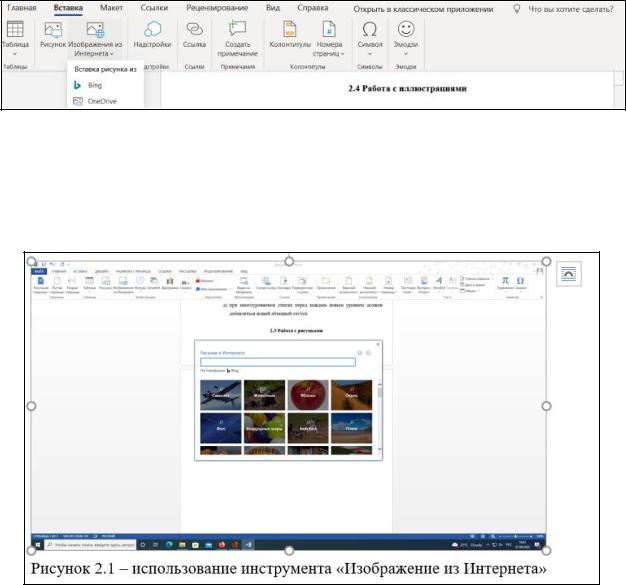Click File Explorer icon in embedded taskbar
The height and width of the screenshot is (585, 626).
[182, 545]
